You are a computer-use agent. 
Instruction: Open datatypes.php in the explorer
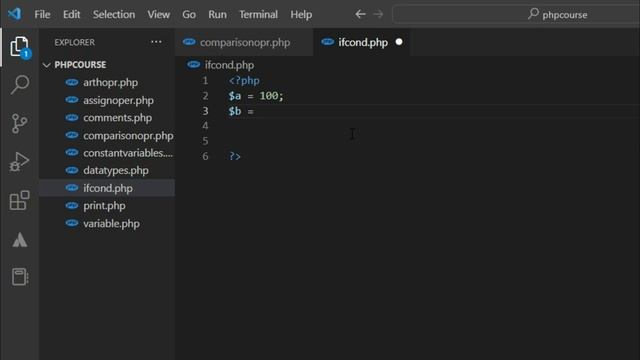107,171
